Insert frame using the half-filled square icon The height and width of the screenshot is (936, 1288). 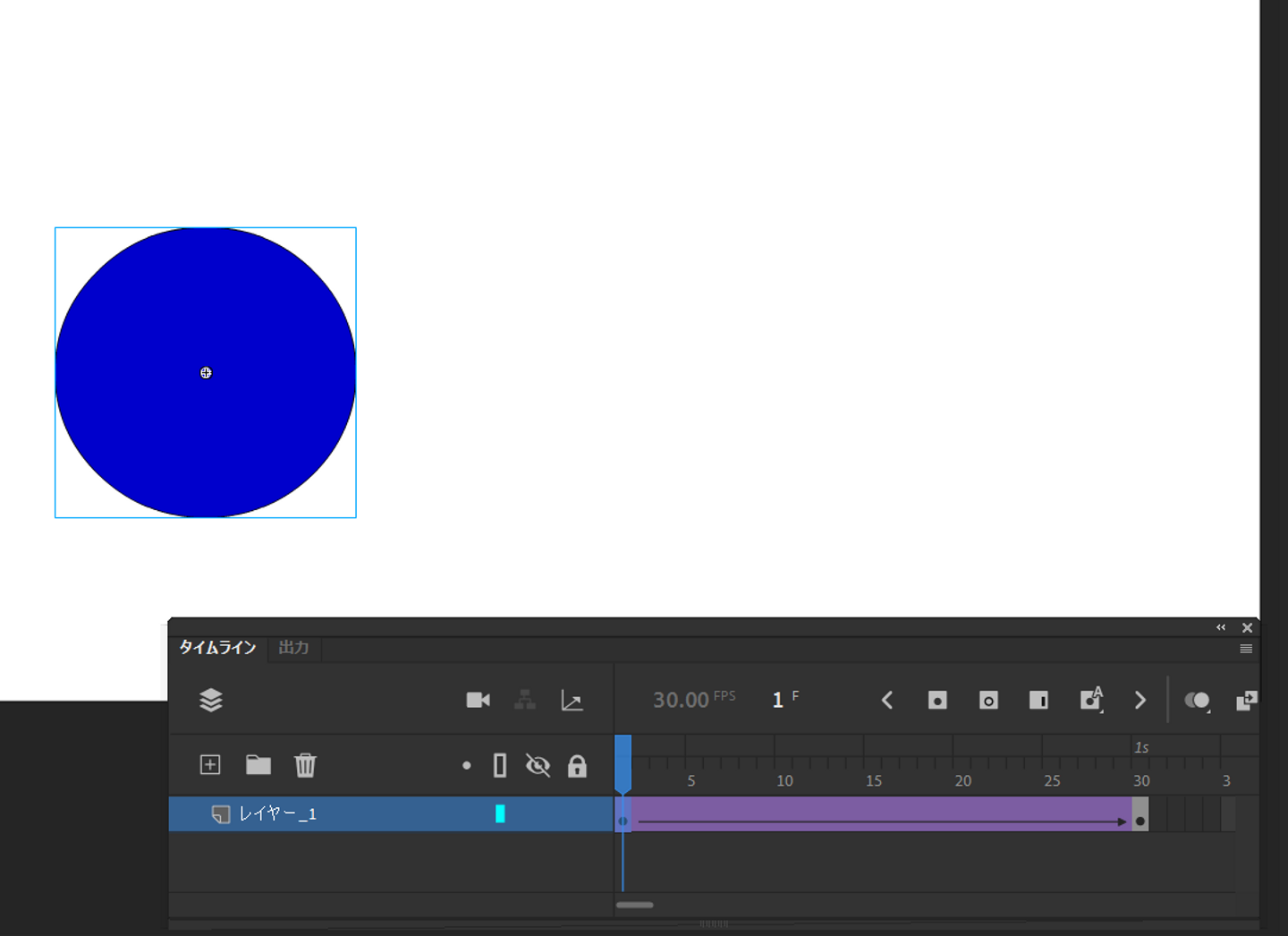click(1038, 700)
